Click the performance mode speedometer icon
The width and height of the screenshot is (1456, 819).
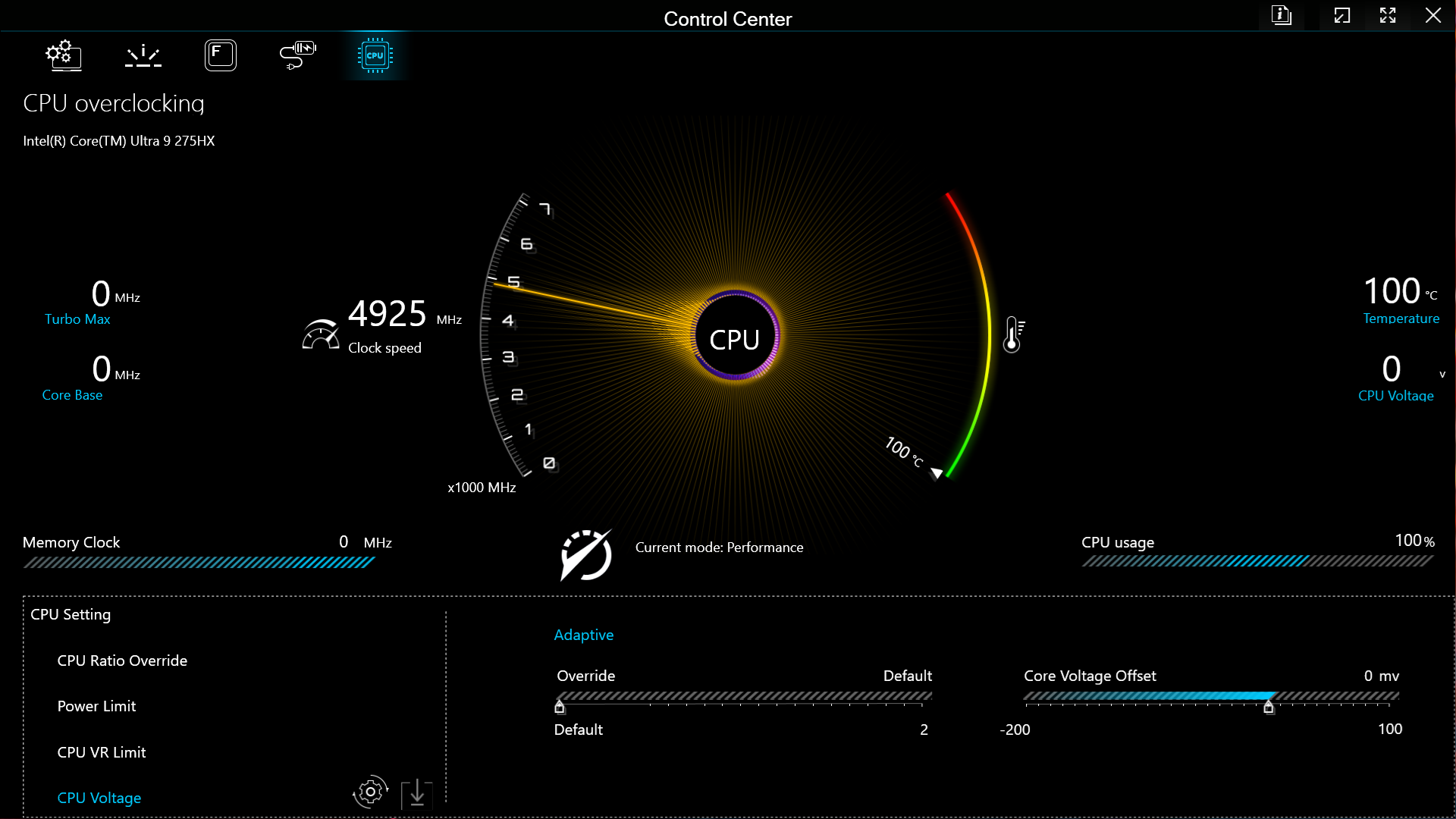click(x=585, y=555)
